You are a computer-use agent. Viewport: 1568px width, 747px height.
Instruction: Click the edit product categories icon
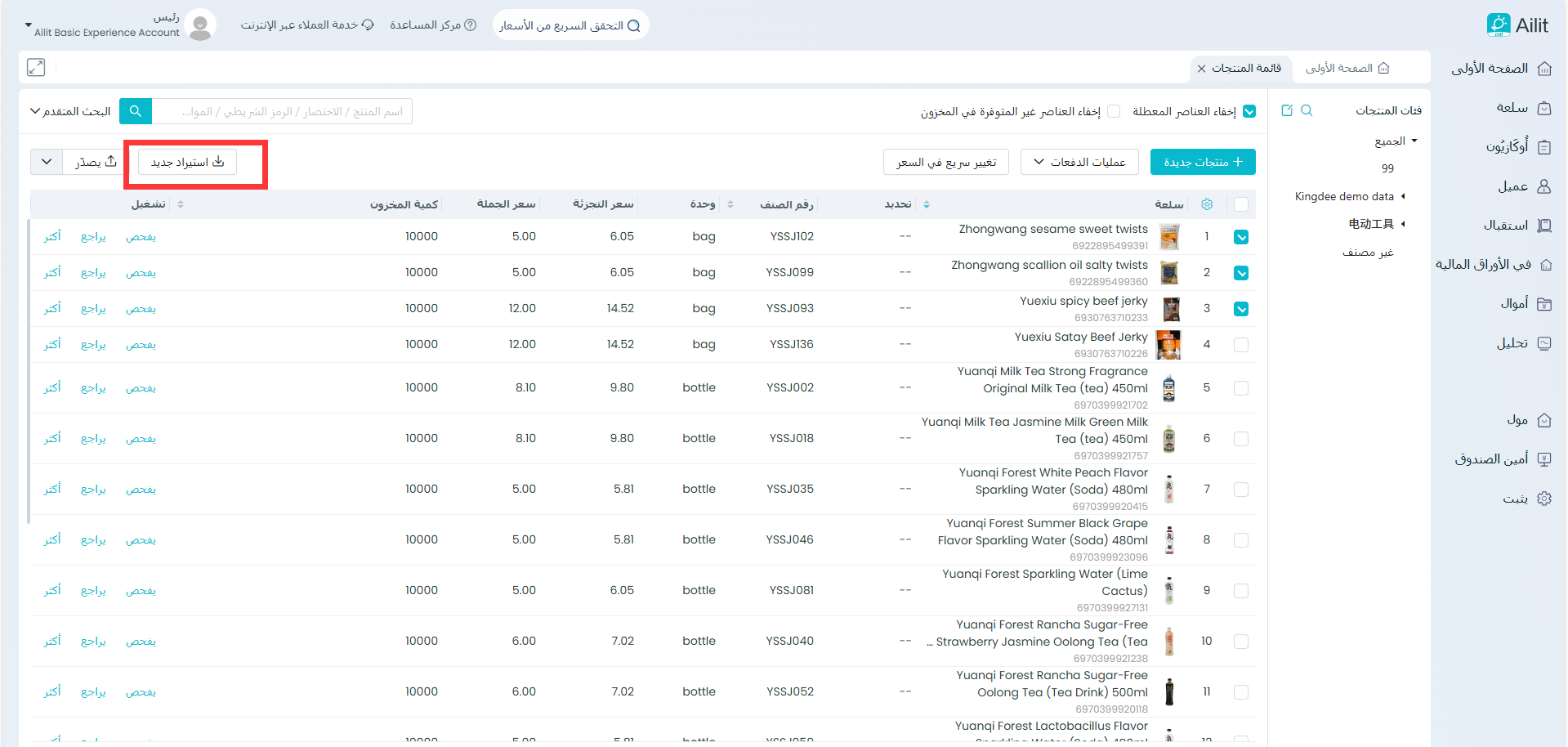click(1287, 110)
